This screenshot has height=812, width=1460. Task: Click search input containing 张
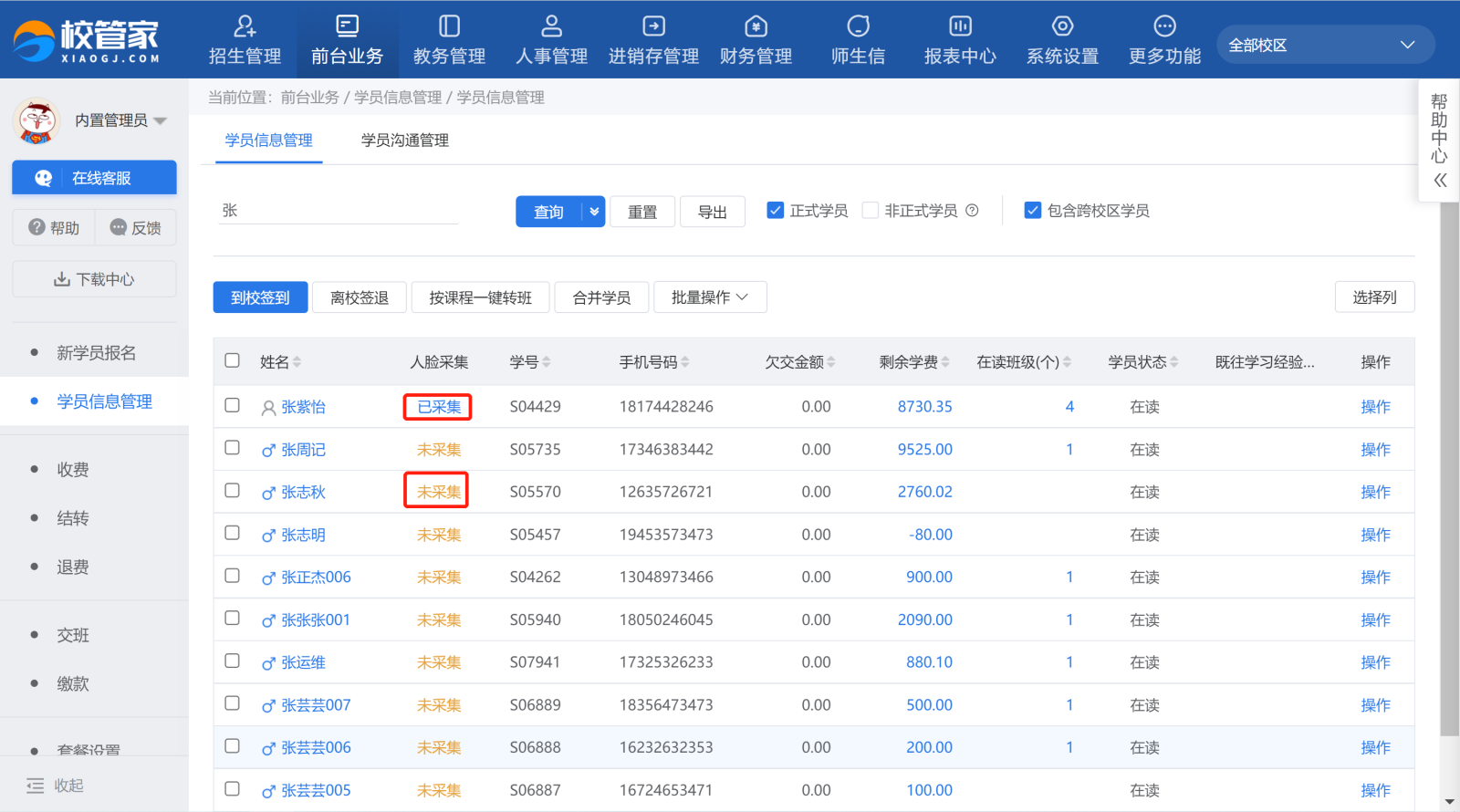point(339,211)
